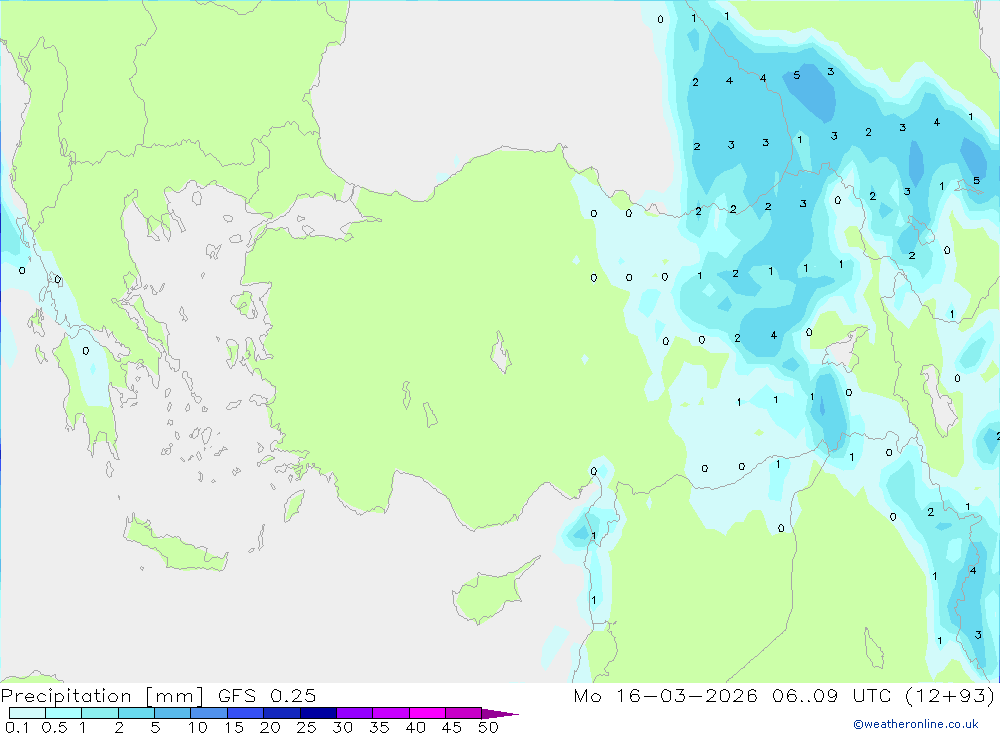Screen dimensions: 1000x733
Task: Click the legend scale label "40"
Action: pyautogui.click(x=415, y=727)
